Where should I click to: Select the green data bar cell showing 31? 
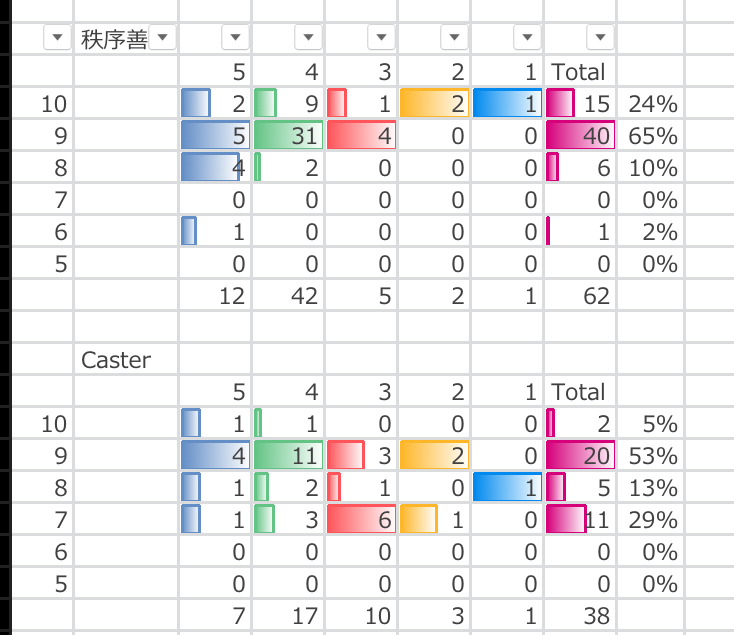pyautogui.click(x=288, y=135)
